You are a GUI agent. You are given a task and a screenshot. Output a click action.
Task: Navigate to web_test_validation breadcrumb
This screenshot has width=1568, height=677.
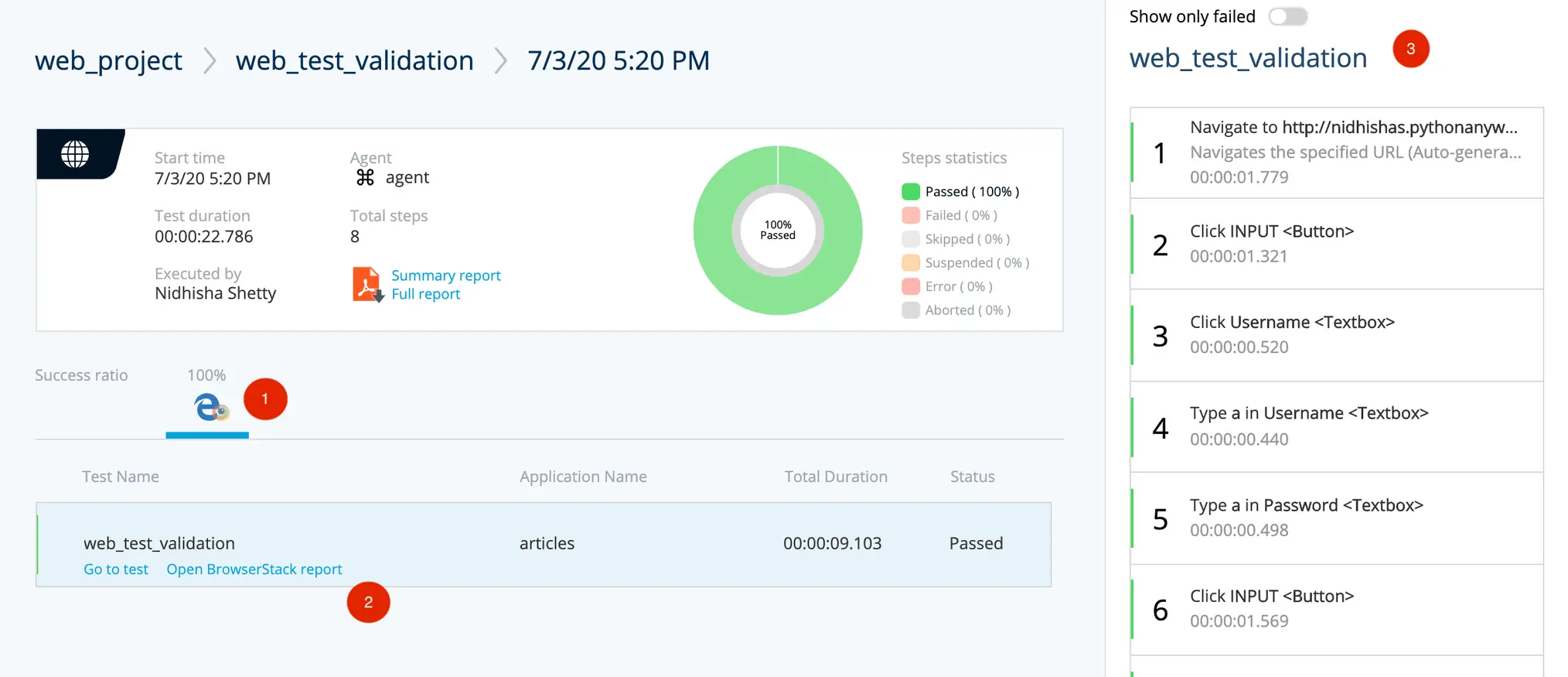pos(354,60)
